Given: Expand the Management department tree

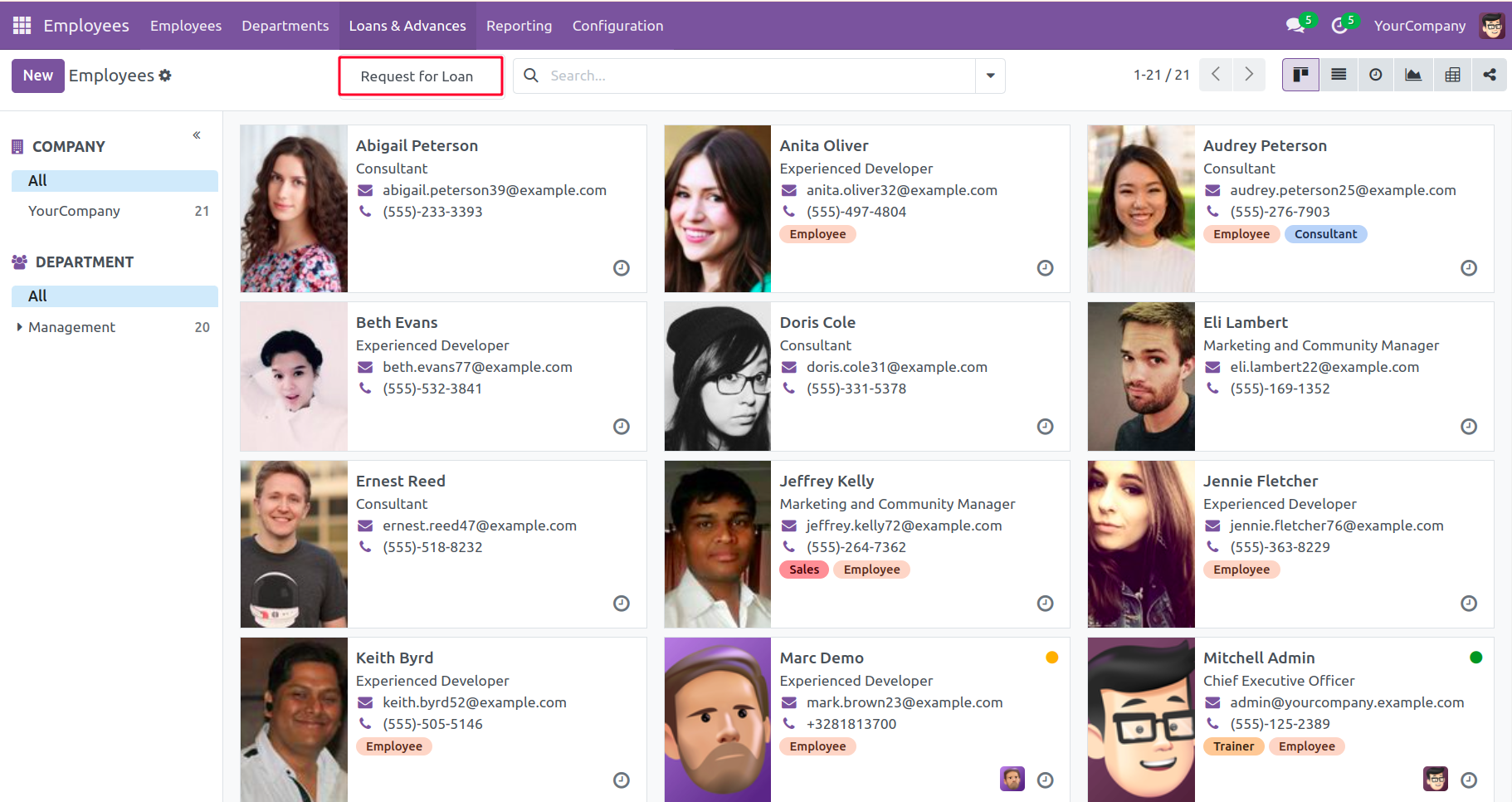Looking at the screenshot, I should coord(19,327).
